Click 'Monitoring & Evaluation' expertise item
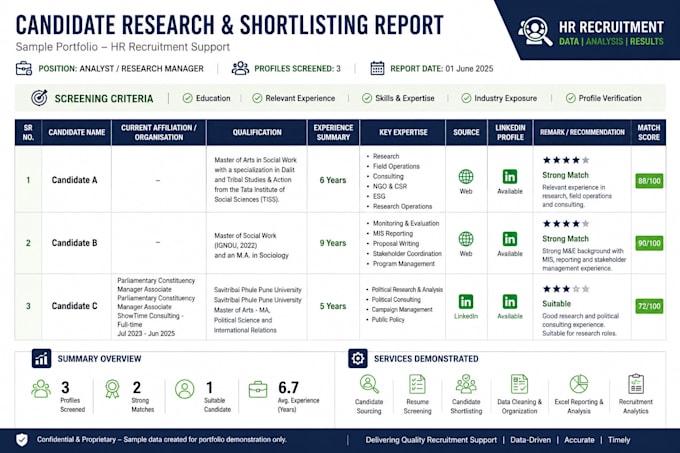Image resolution: width=680 pixels, height=453 pixels. pyautogui.click(x=406, y=223)
